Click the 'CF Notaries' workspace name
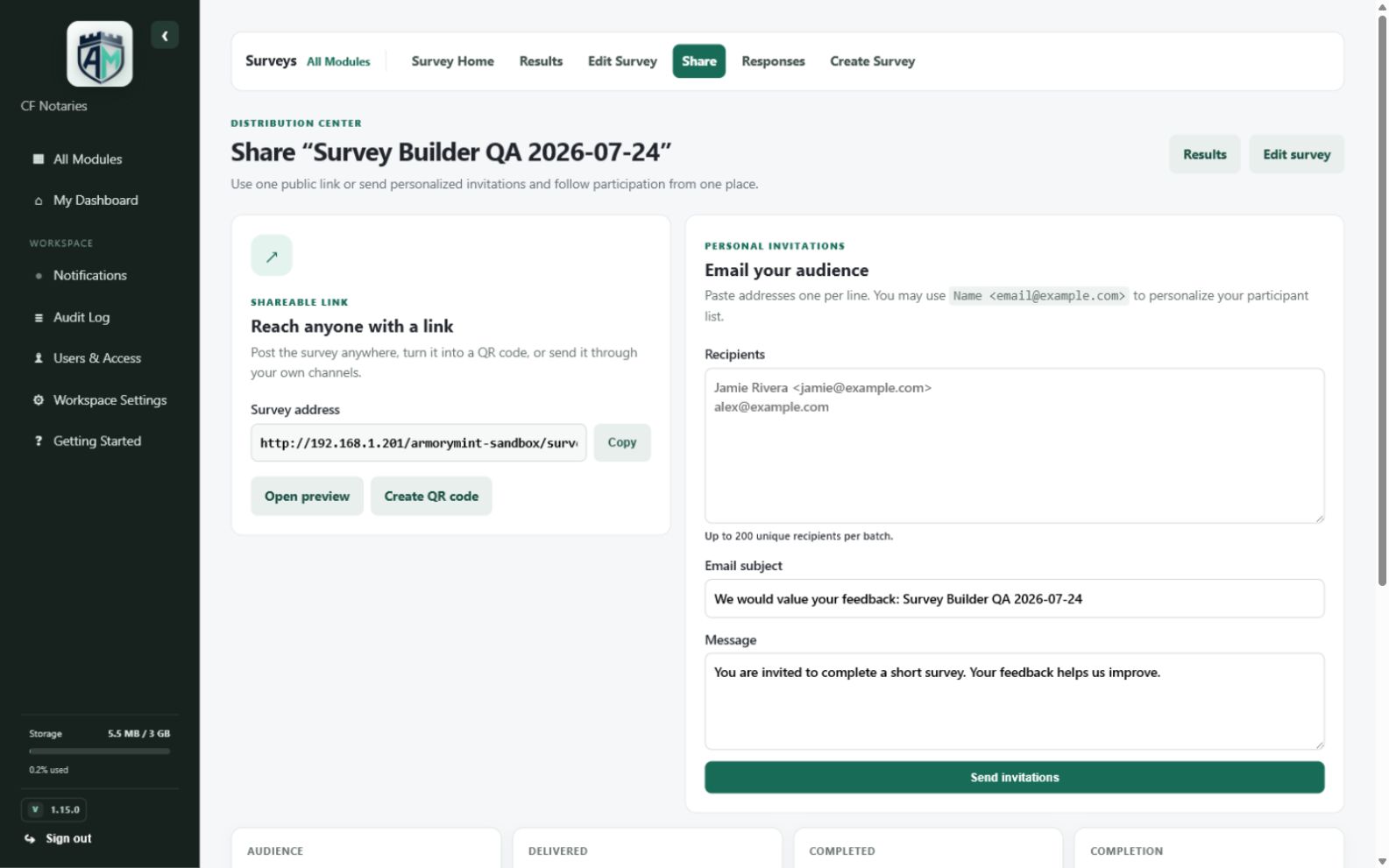 (x=54, y=106)
